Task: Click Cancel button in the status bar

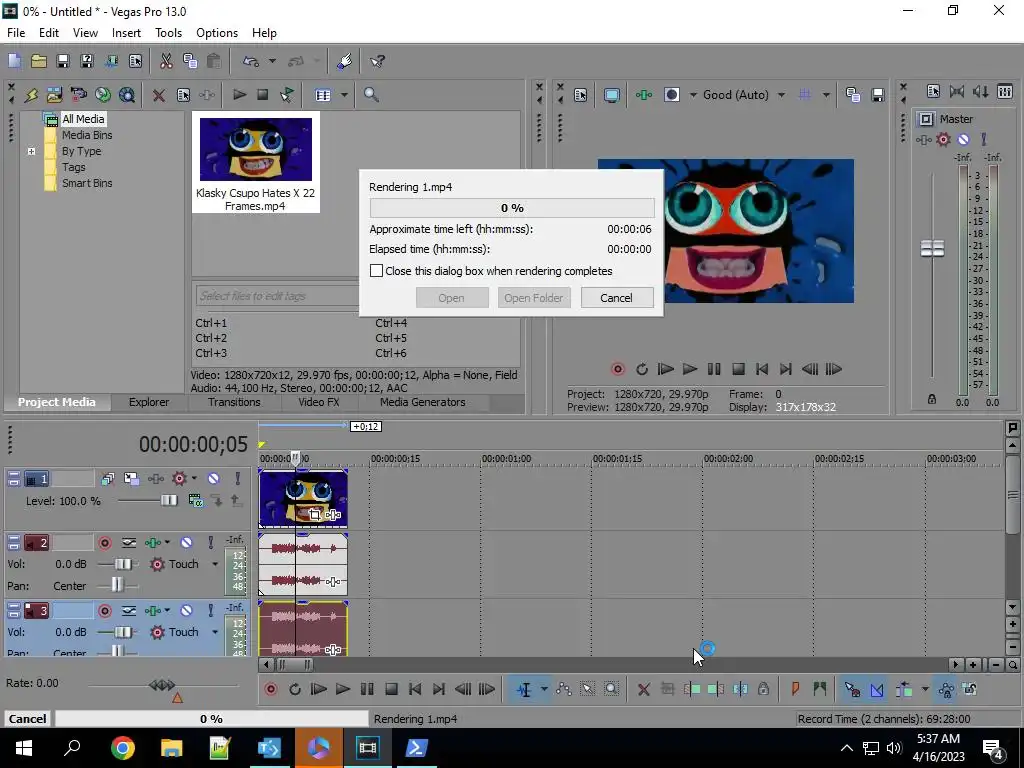Action: 27,718
